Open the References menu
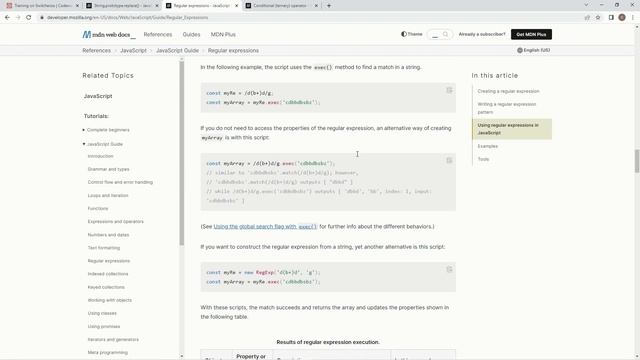 (x=158, y=35)
